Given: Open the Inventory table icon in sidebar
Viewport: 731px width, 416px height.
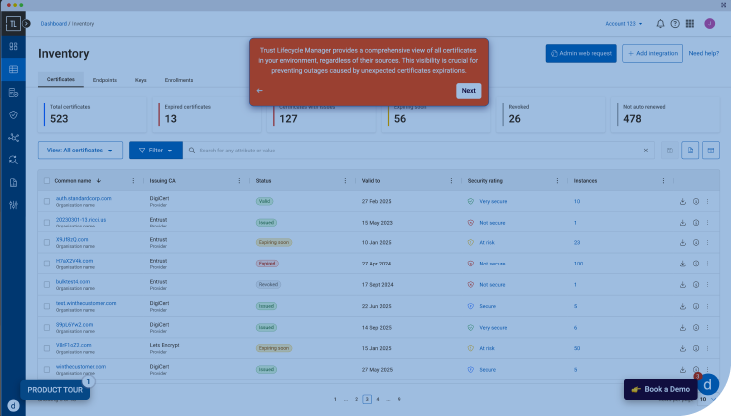Looking at the screenshot, I should (x=13, y=69).
